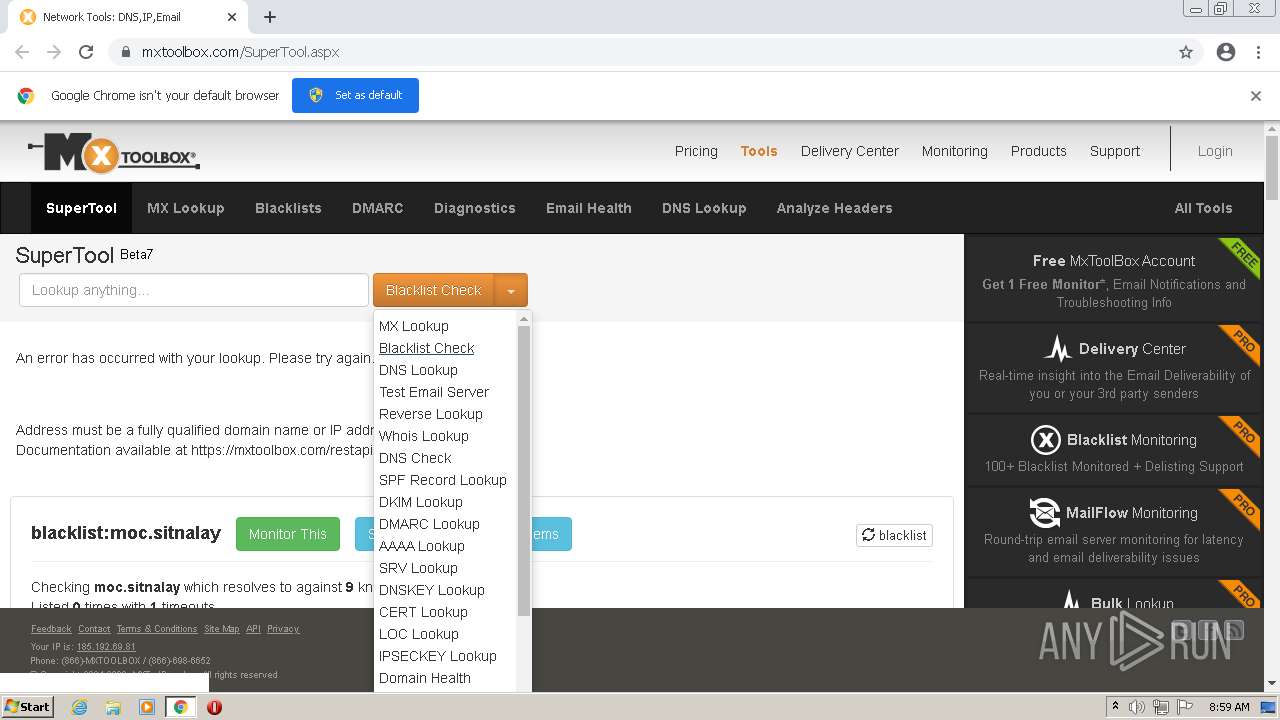Open the Diagnostics tab
1280x720 pixels.
tap(475, 208)
